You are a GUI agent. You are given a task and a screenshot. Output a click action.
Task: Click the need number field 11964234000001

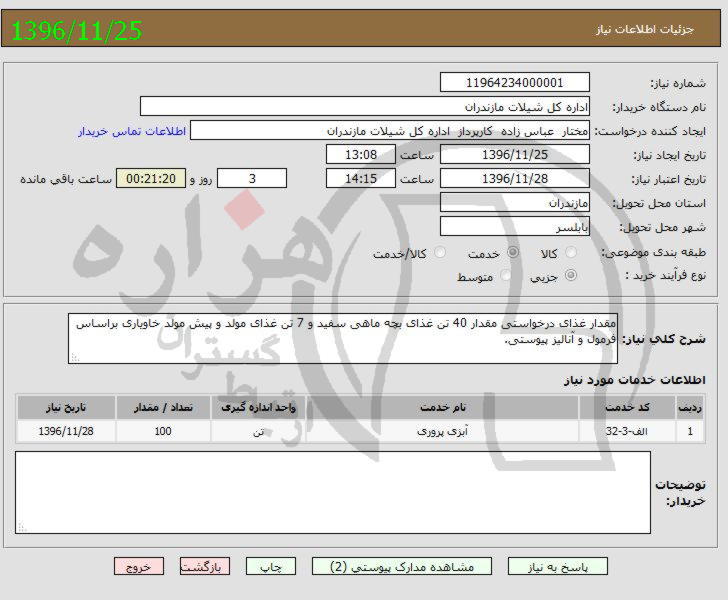pos(514,83)
